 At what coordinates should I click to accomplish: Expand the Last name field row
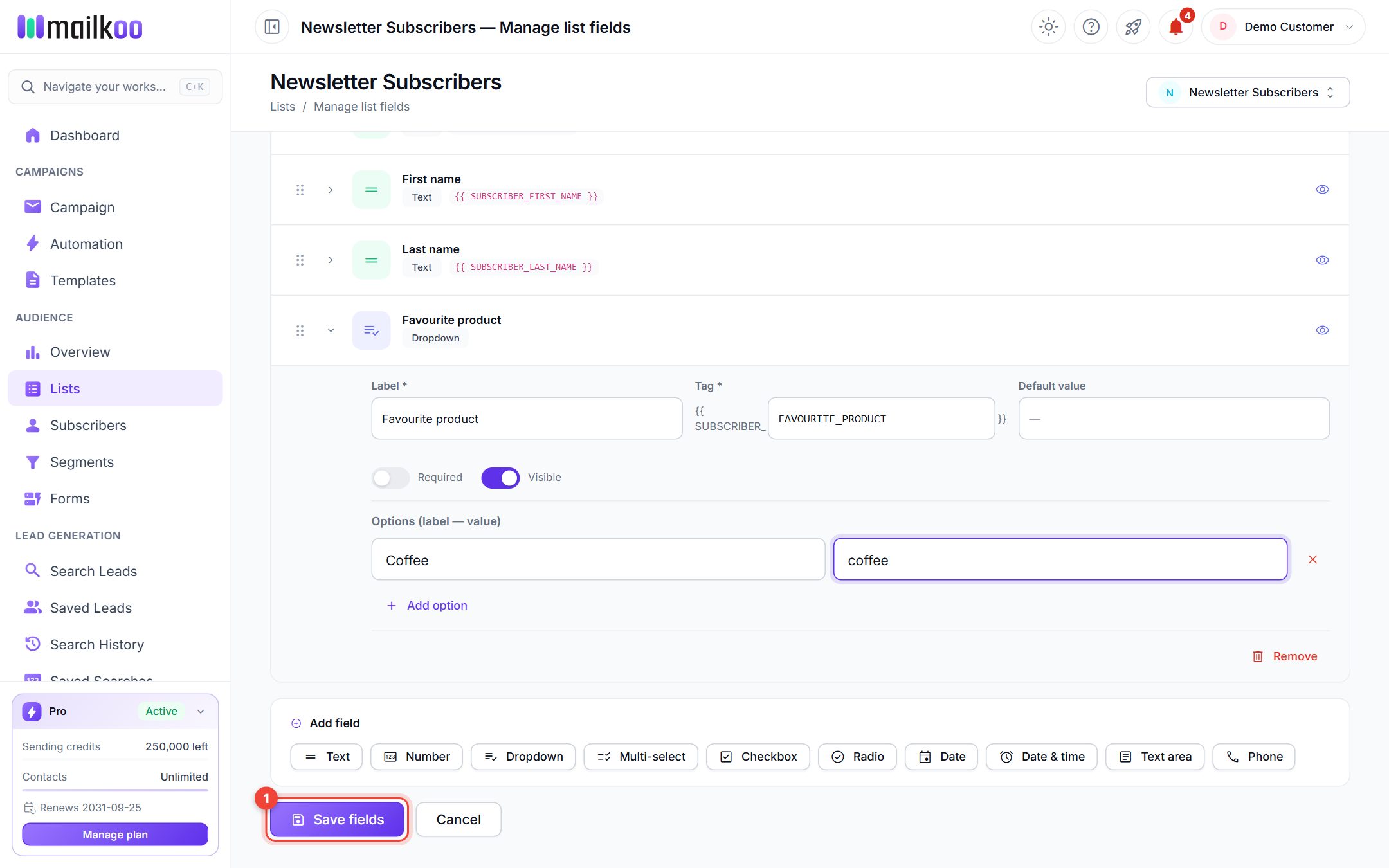(x=331, y=260)
